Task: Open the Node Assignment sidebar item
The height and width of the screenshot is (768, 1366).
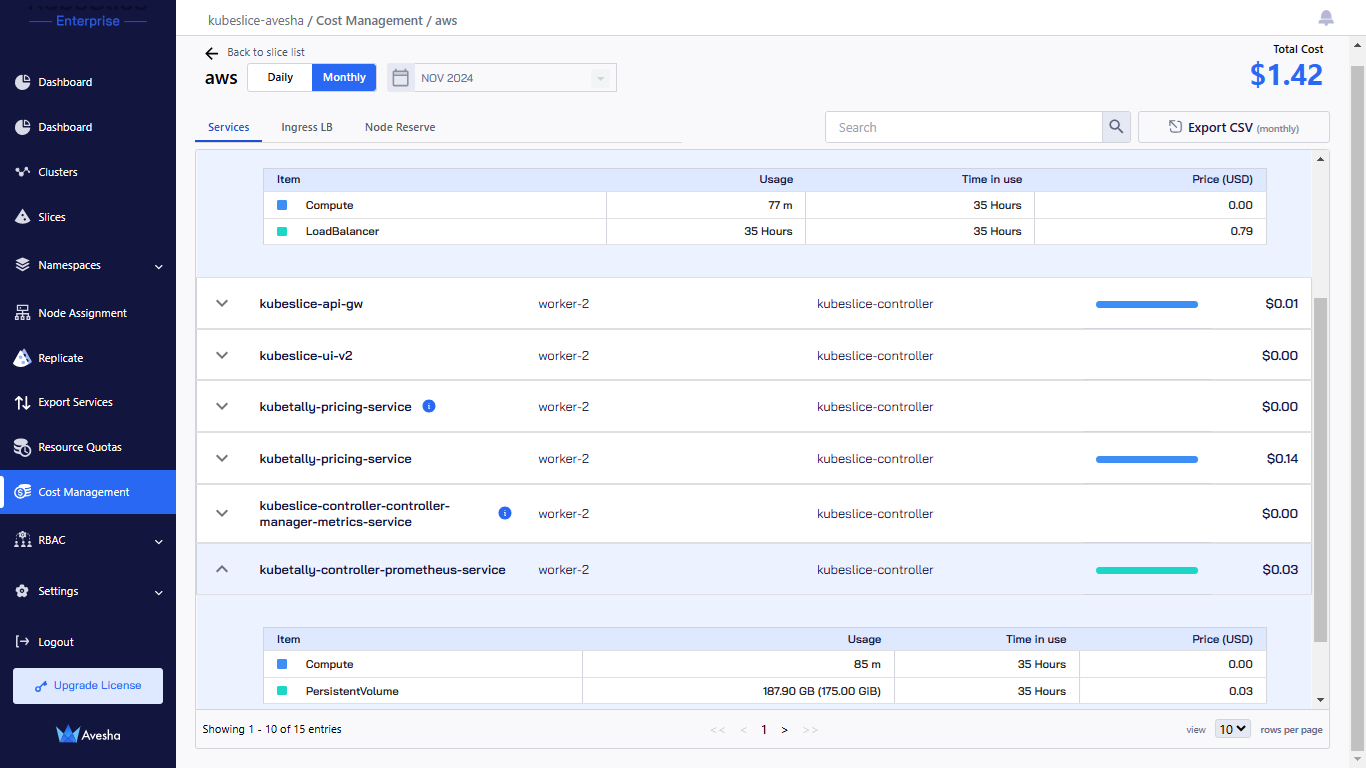Action: pos(82,313)
